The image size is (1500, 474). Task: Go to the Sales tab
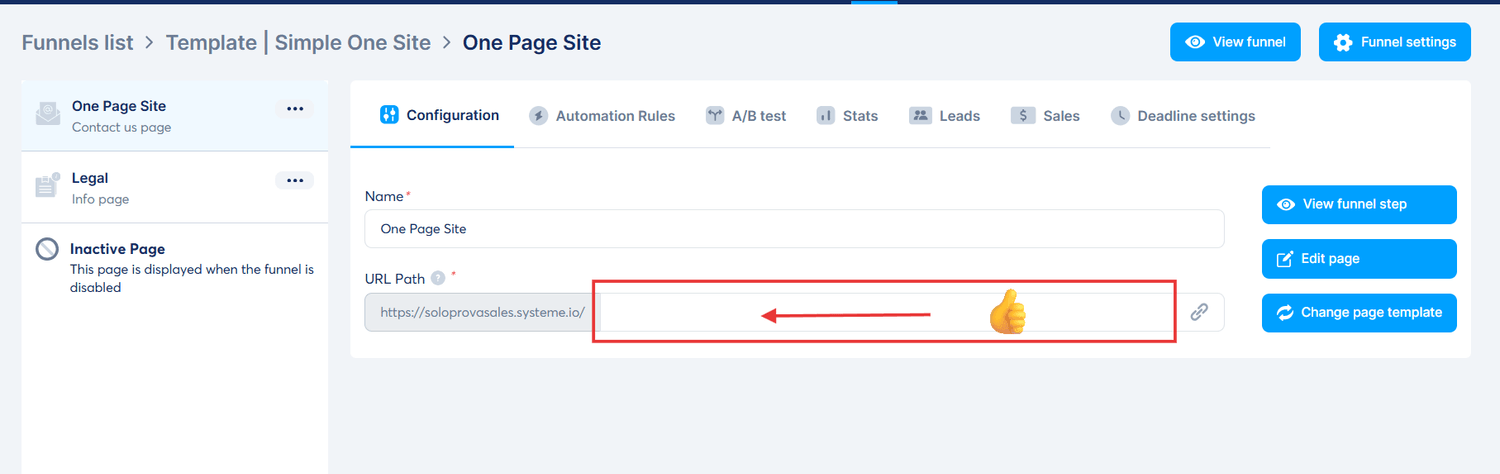1046,116
